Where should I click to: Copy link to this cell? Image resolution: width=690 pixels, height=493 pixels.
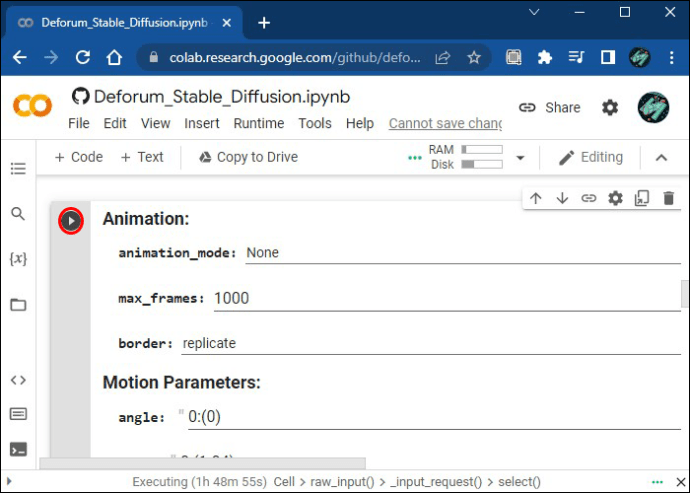[x=588, y=198]
